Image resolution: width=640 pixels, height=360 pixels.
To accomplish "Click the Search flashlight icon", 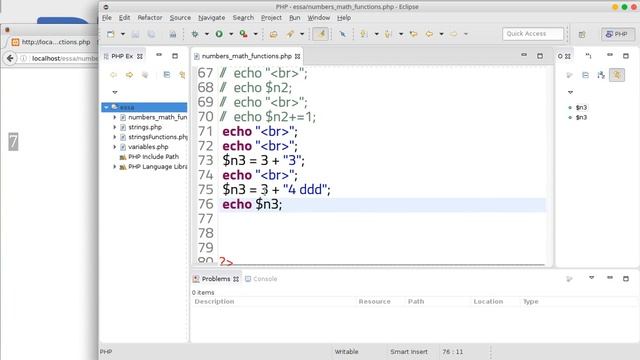I will coord(290,34).
